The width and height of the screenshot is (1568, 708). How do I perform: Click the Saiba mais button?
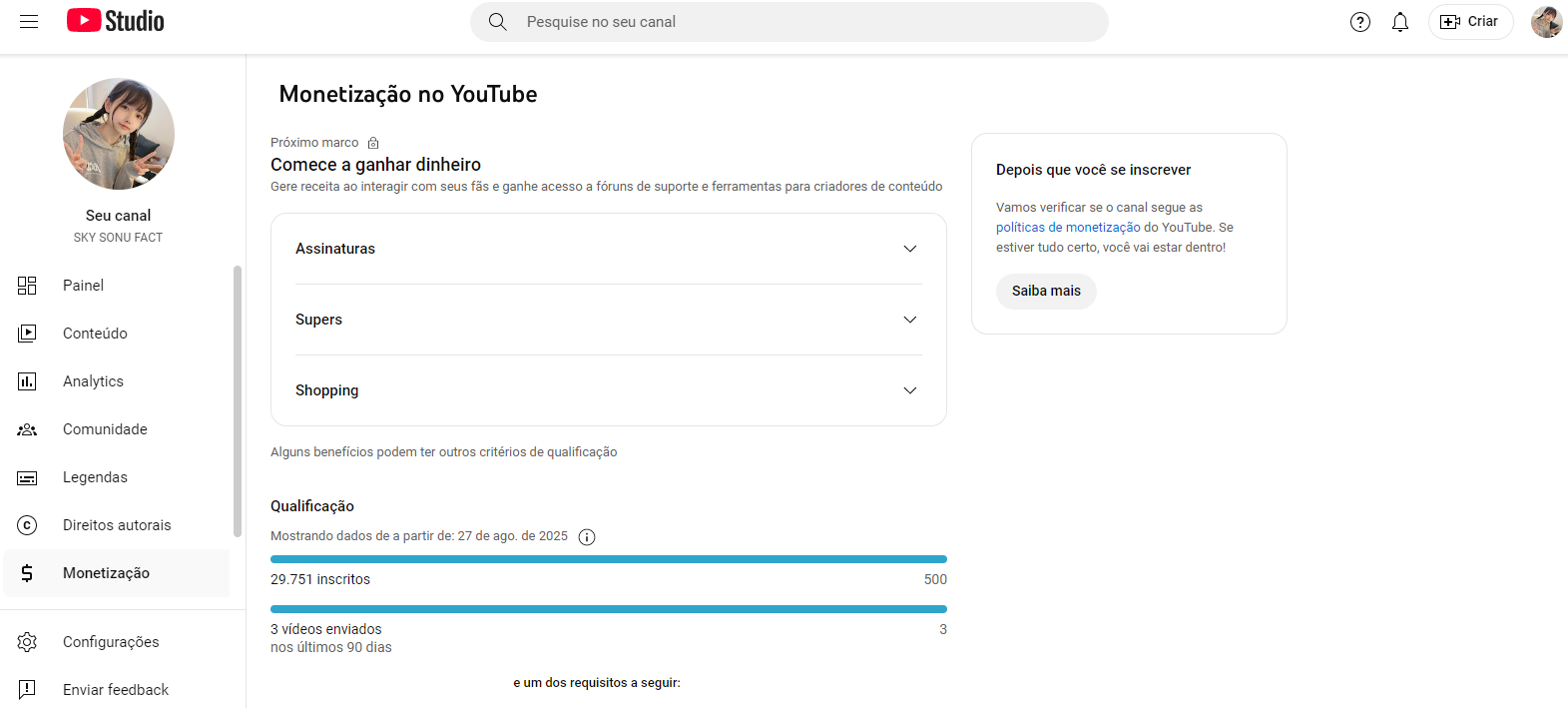click(1046, 291)
